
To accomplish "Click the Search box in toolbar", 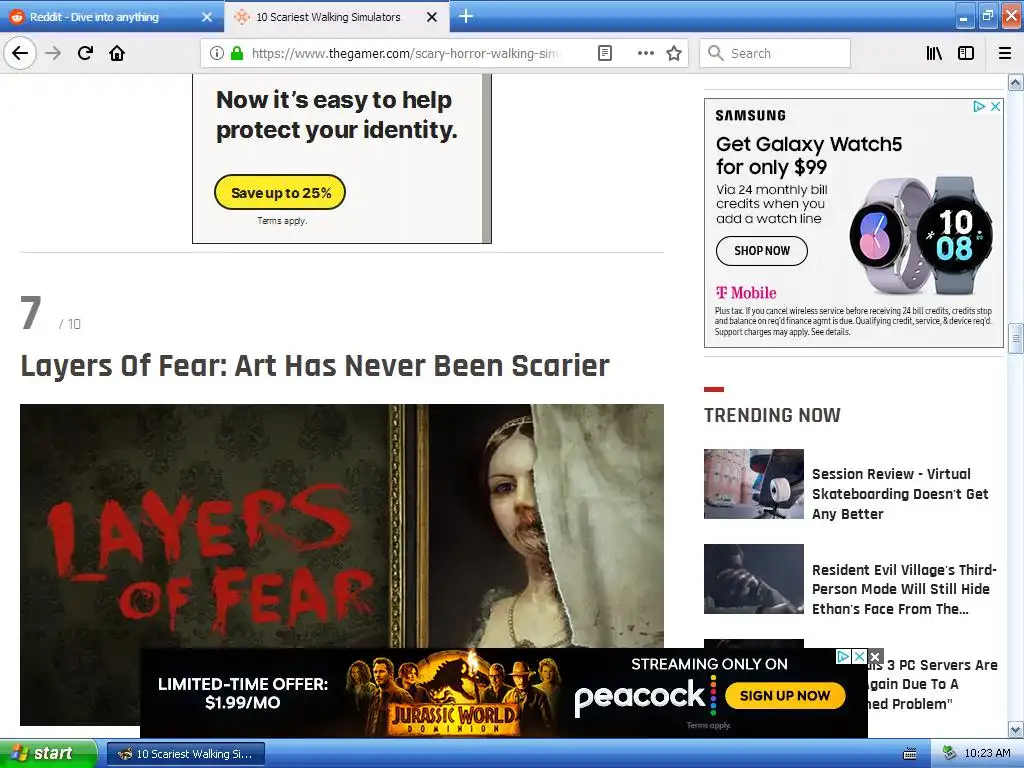I will [x=775, y=53].
